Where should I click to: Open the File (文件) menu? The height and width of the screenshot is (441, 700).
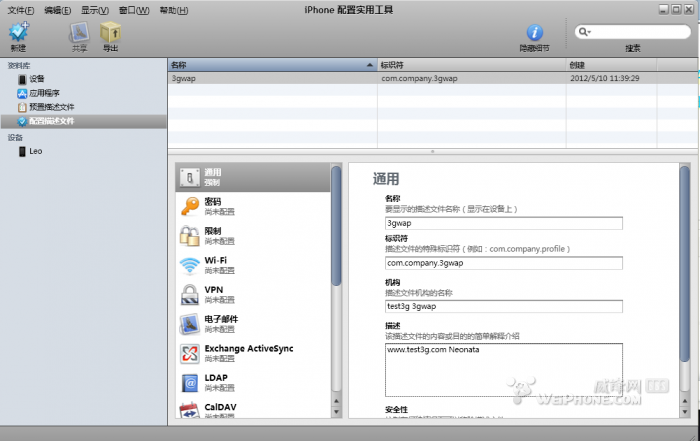point(21,10)
